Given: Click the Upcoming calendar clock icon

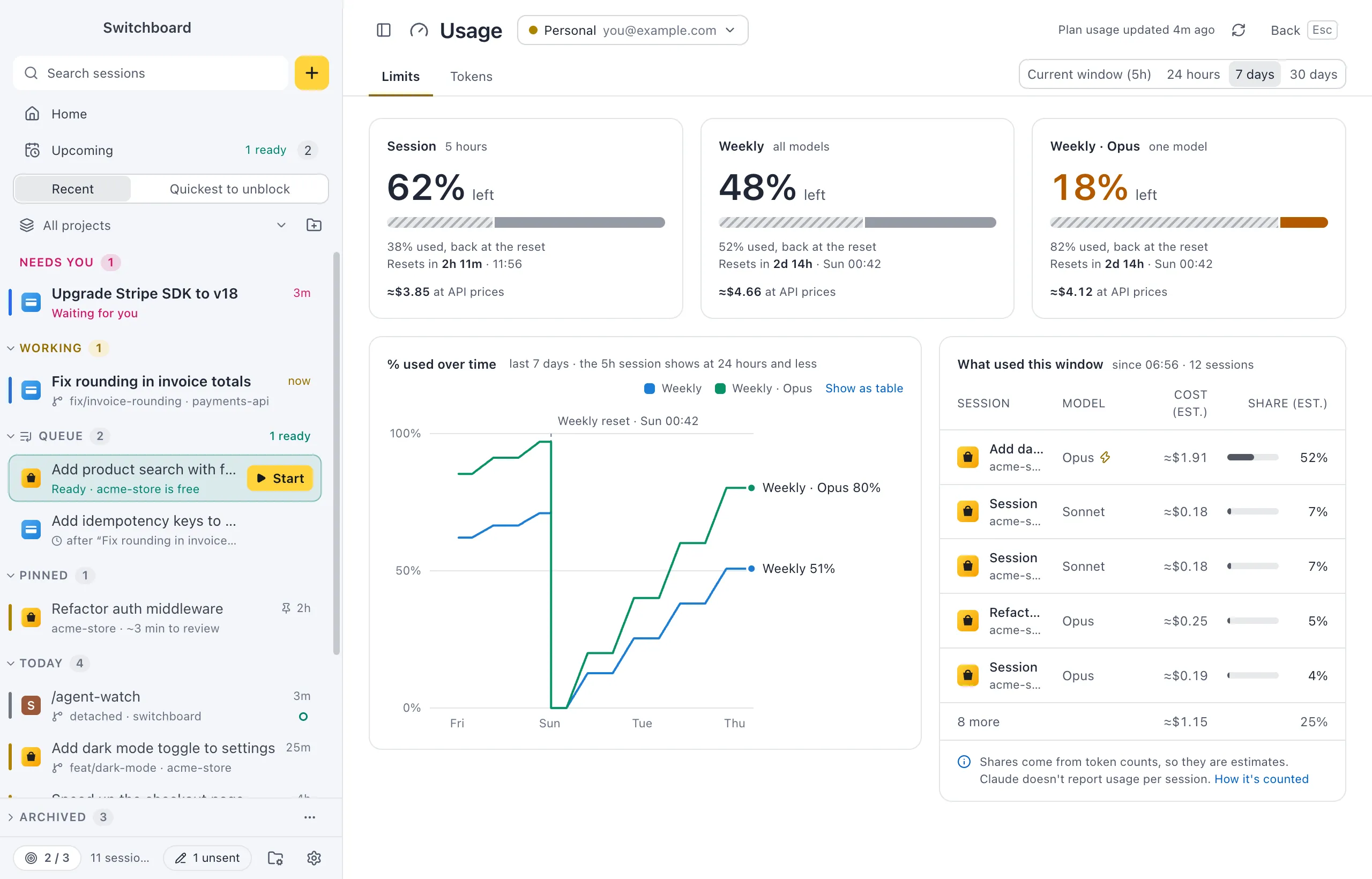Looking at the screenshot, I should pyautogui.click(x=32, y=150).
